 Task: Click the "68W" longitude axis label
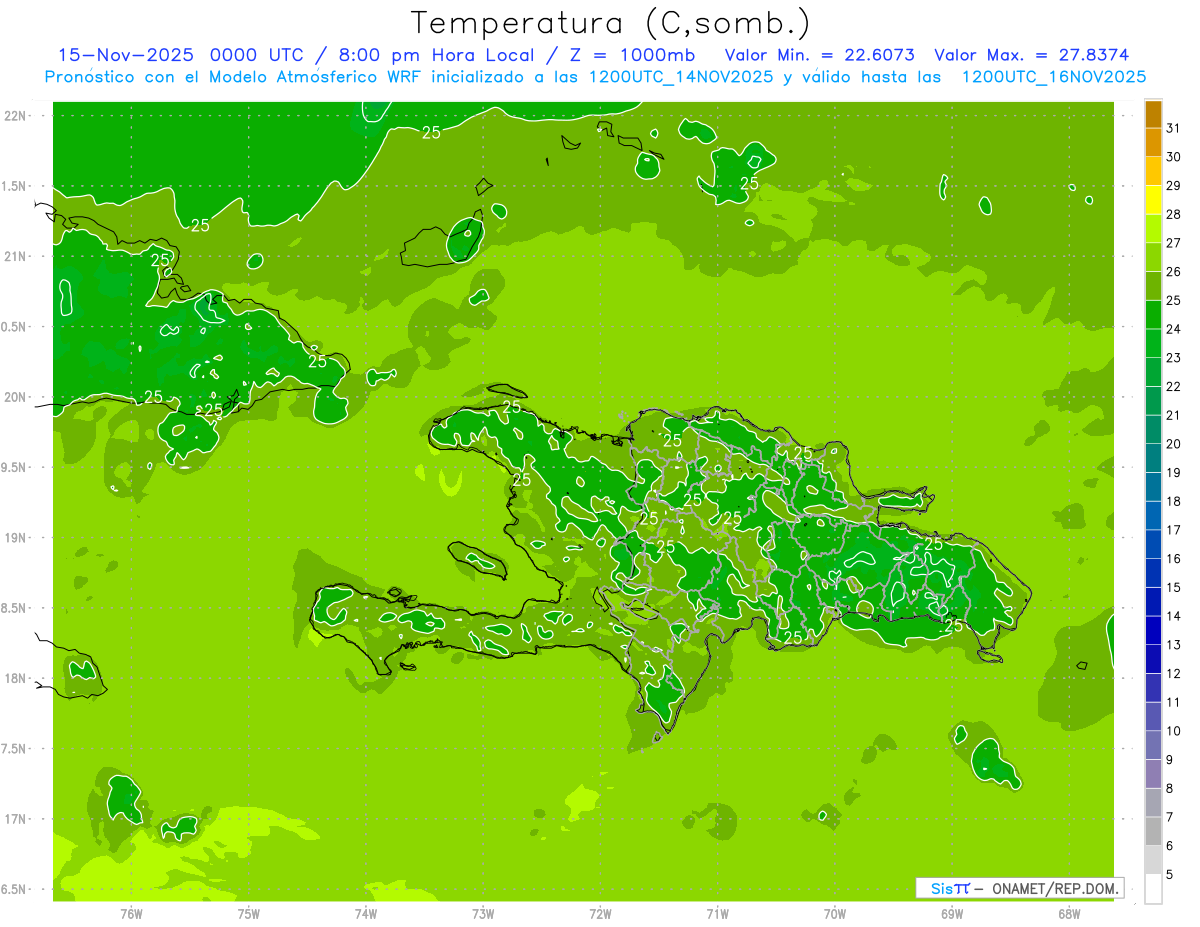pos(1069,914)
